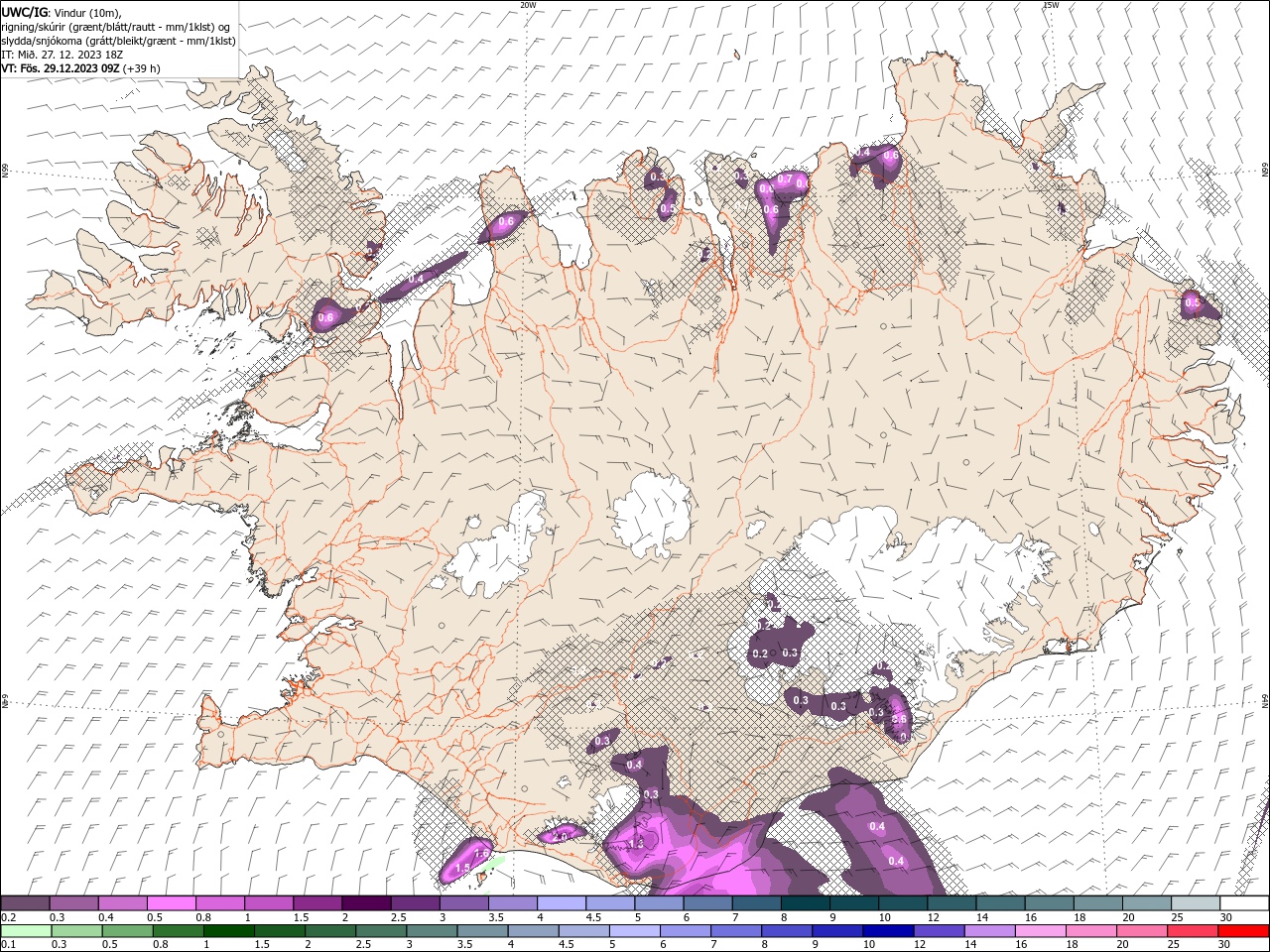This screenshot has height=952, width=1270.
Task: Click the '1.6' snowfall value on the map
Action: coord(482,853)
